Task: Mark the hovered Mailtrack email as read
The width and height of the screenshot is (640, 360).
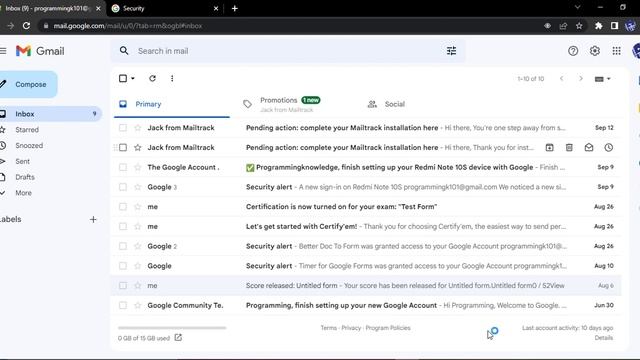Action: tap(589, 147)
